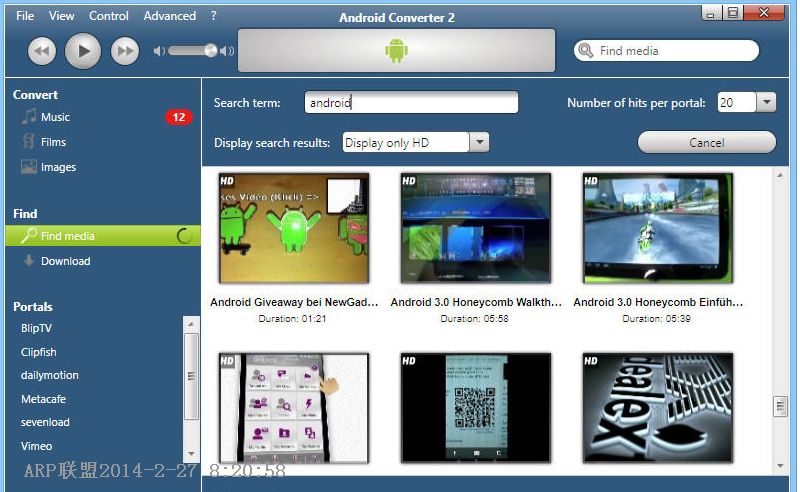This screenshot has width=800, height=492.
Task: Open the question mark help menu
Action: (214, 16)
